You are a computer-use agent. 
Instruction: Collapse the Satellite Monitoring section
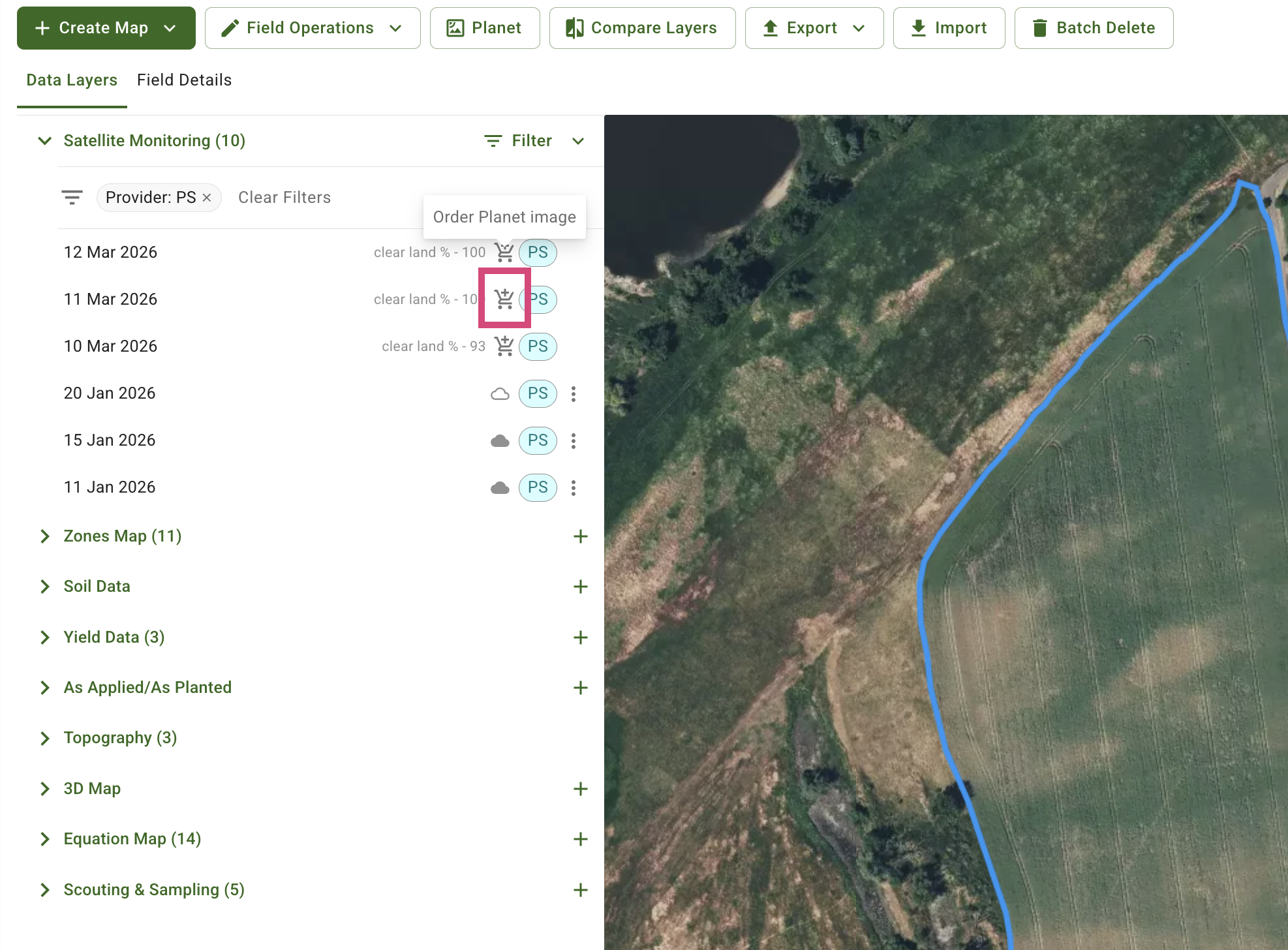pyautogui.click(x=44, y=140)
